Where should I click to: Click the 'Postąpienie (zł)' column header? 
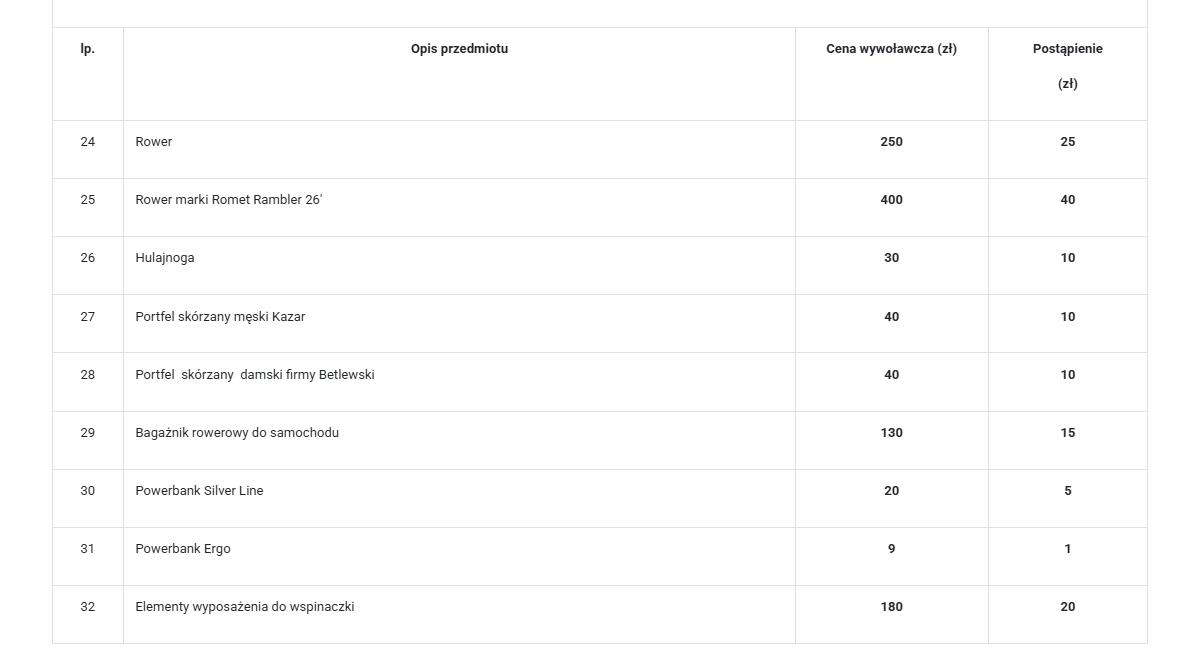(x=1067, y=66)
